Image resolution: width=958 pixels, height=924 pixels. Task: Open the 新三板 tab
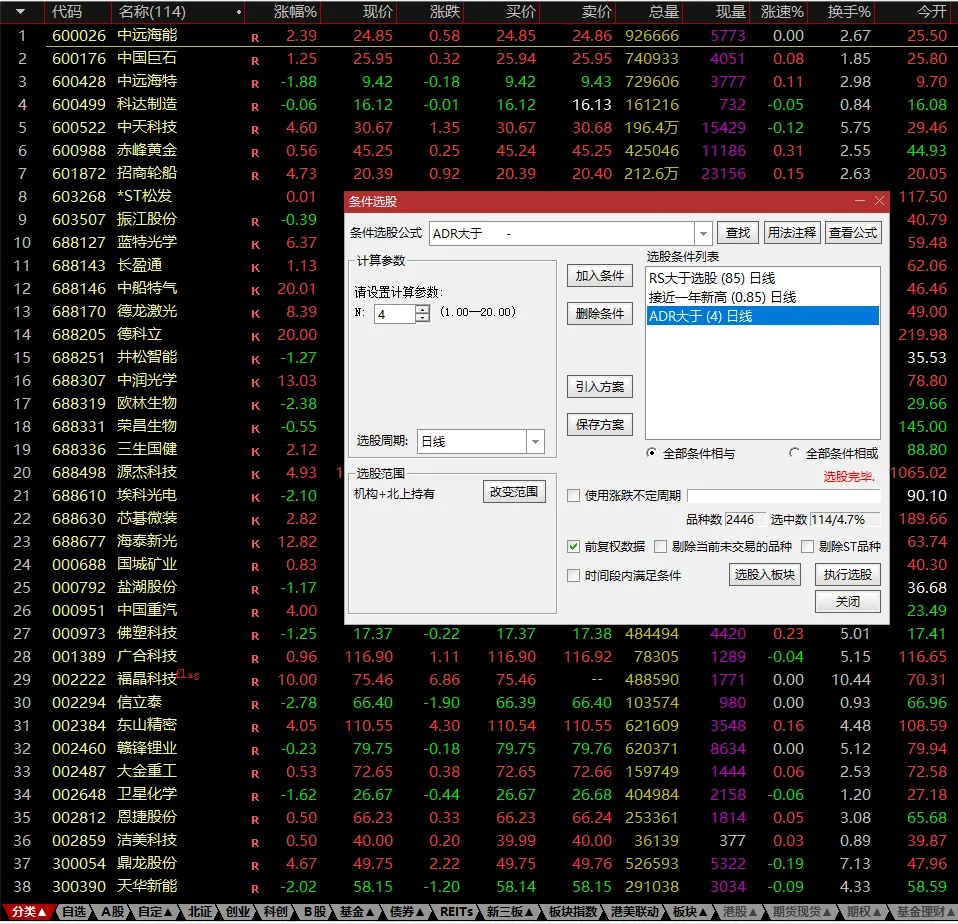click(x=510, y=912)
